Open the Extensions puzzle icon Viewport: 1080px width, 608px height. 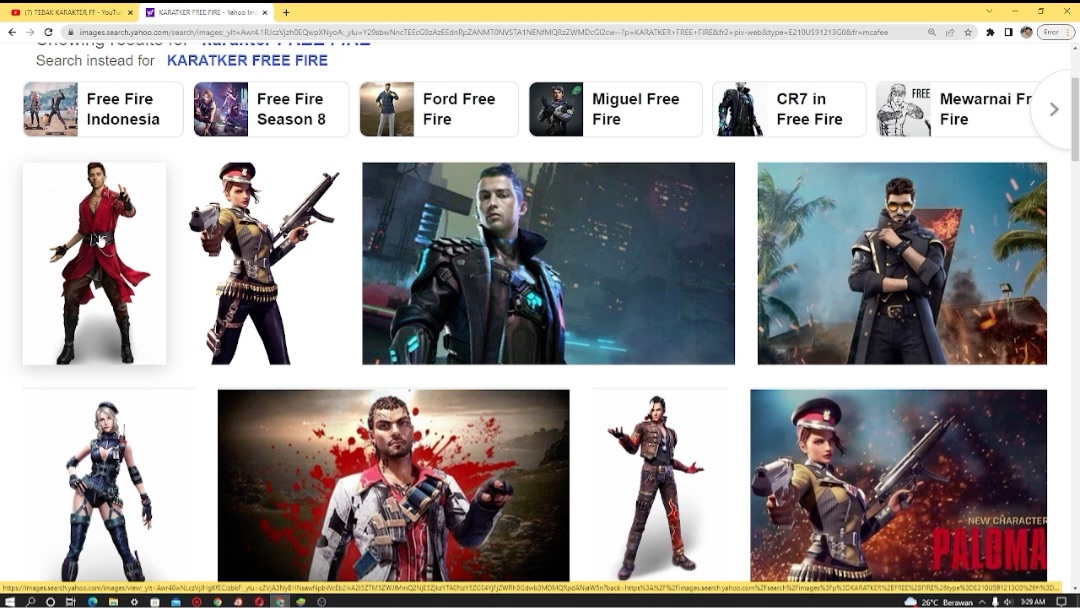990,32
